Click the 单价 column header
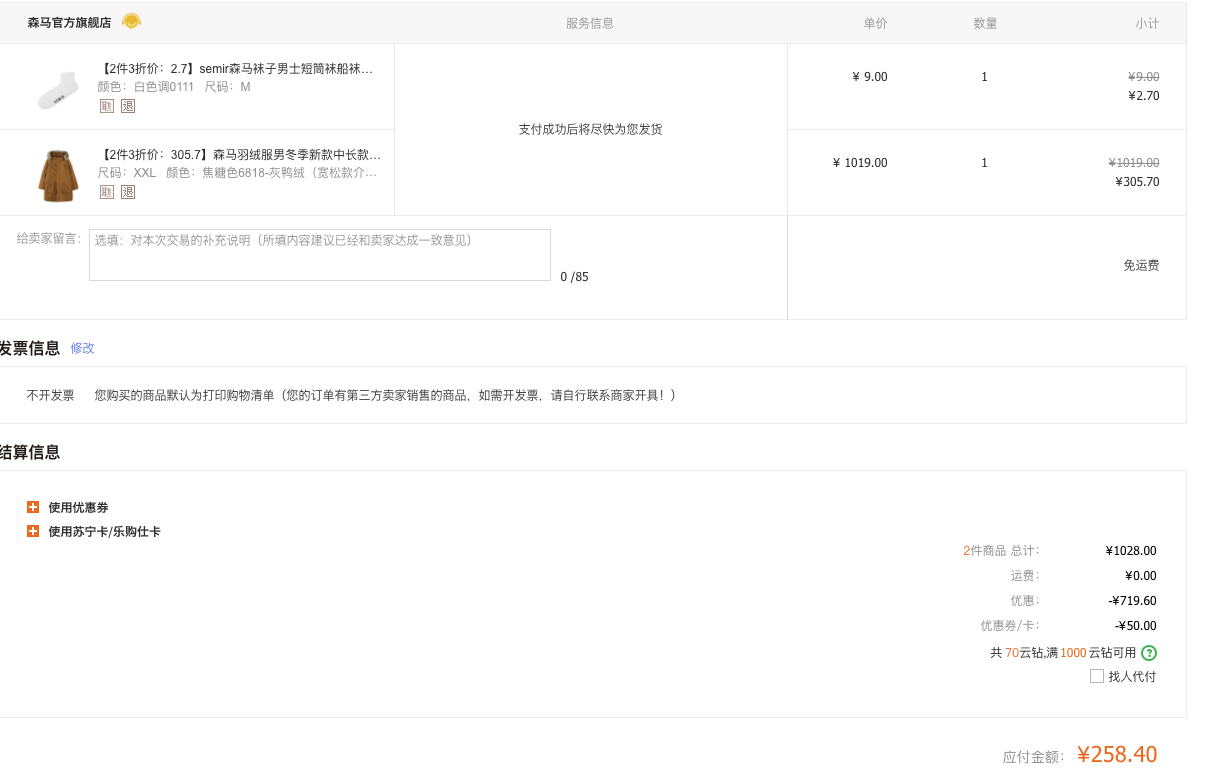 (875, 23)
